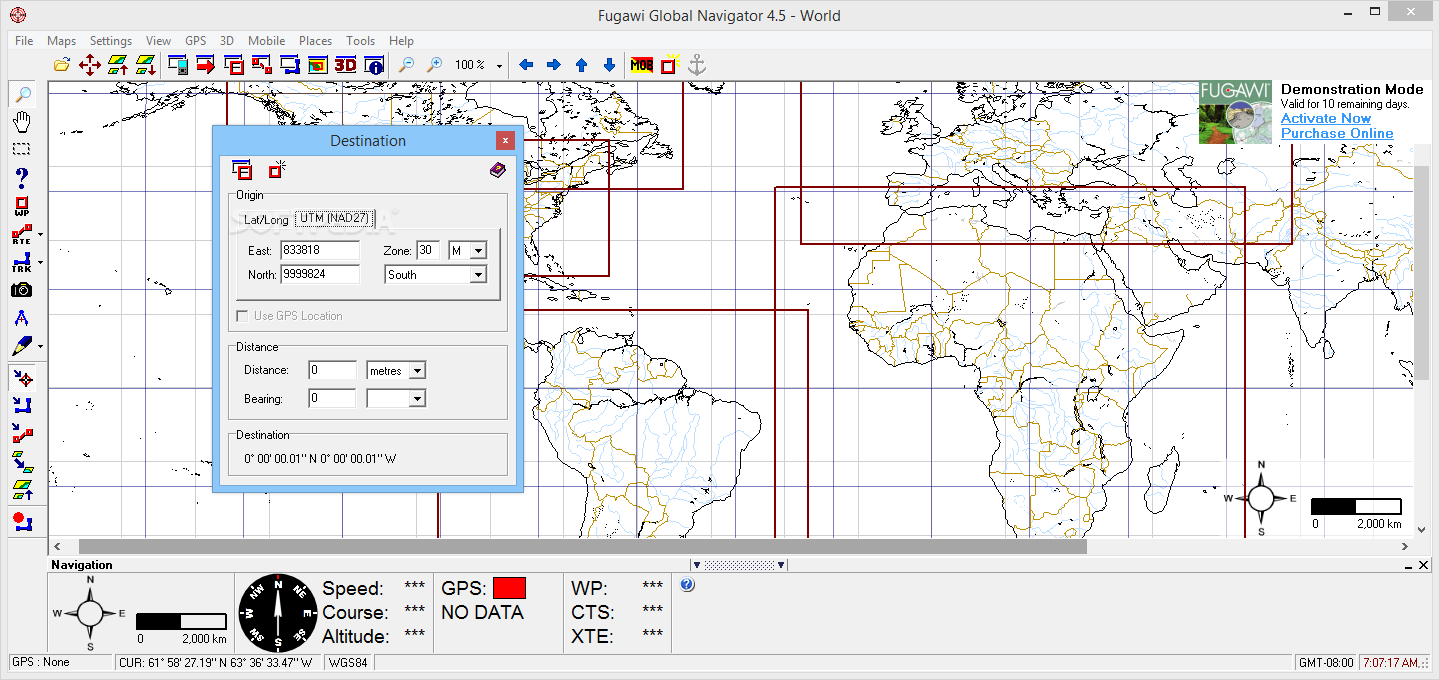Open the 3D view icon
Screen dimensions: 1440x680
point(345,65)
